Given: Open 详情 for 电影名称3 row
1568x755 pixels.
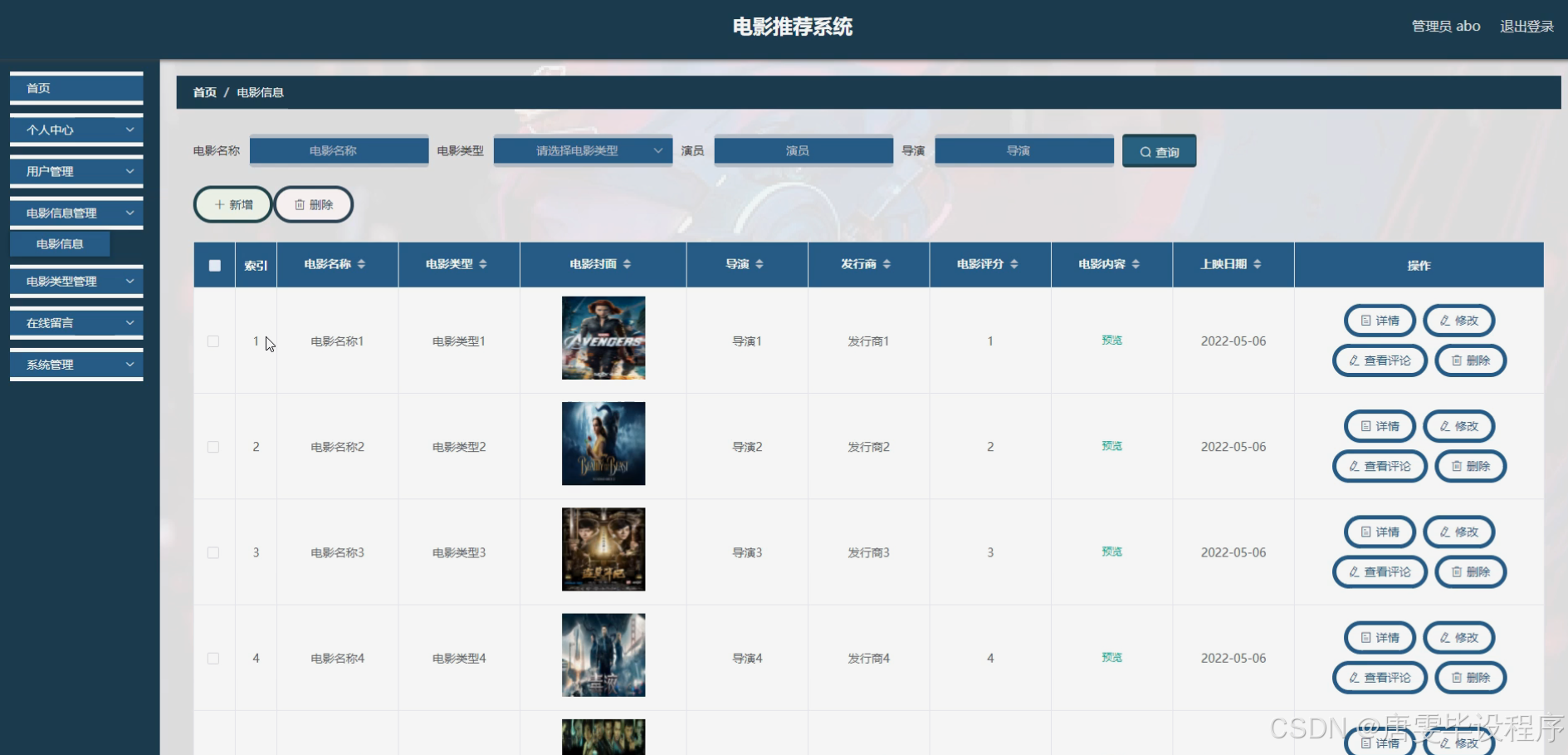Looking at the screenshot, I should click(1380, 532).
